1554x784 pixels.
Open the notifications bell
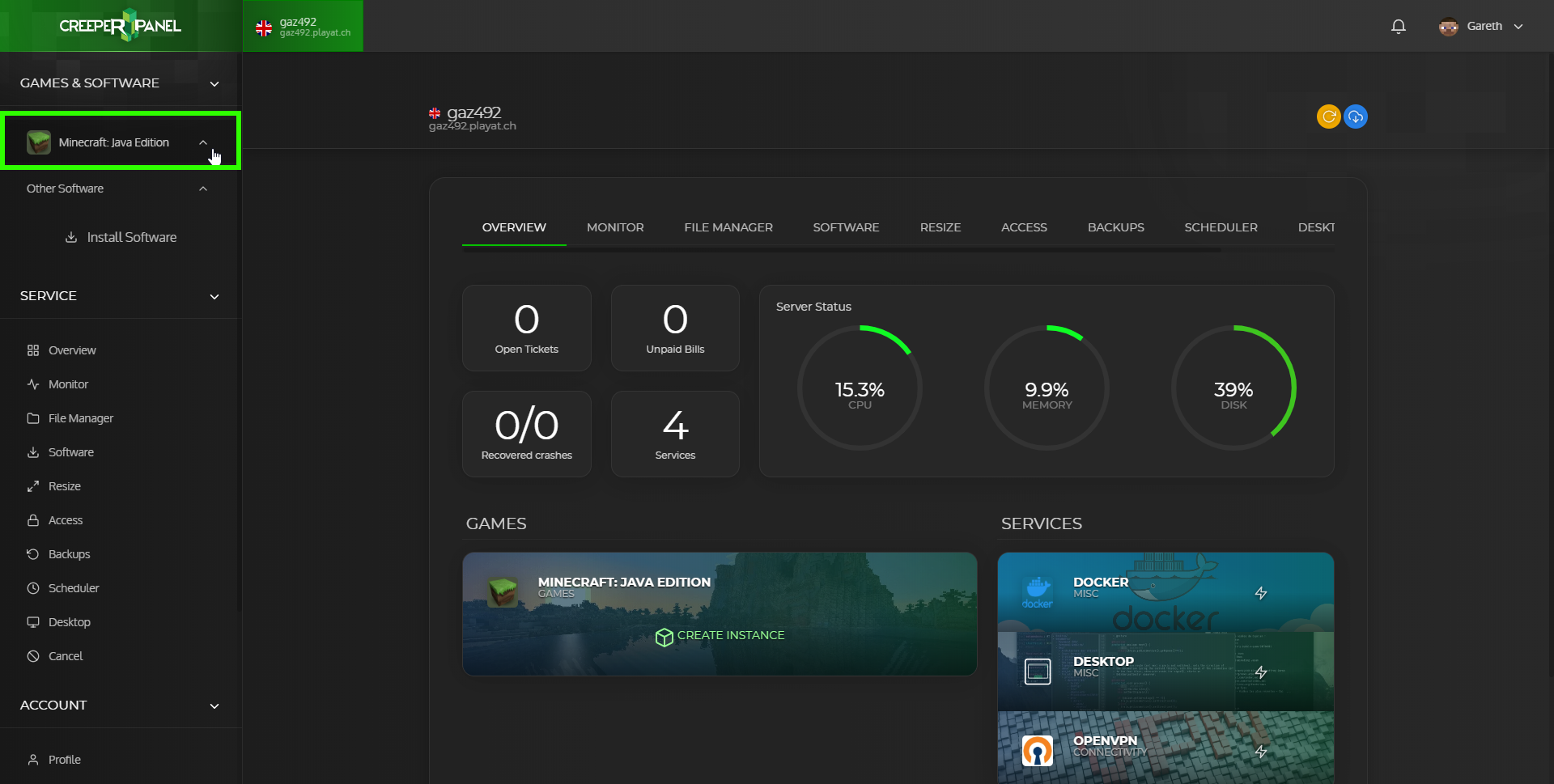(1398, 26)
